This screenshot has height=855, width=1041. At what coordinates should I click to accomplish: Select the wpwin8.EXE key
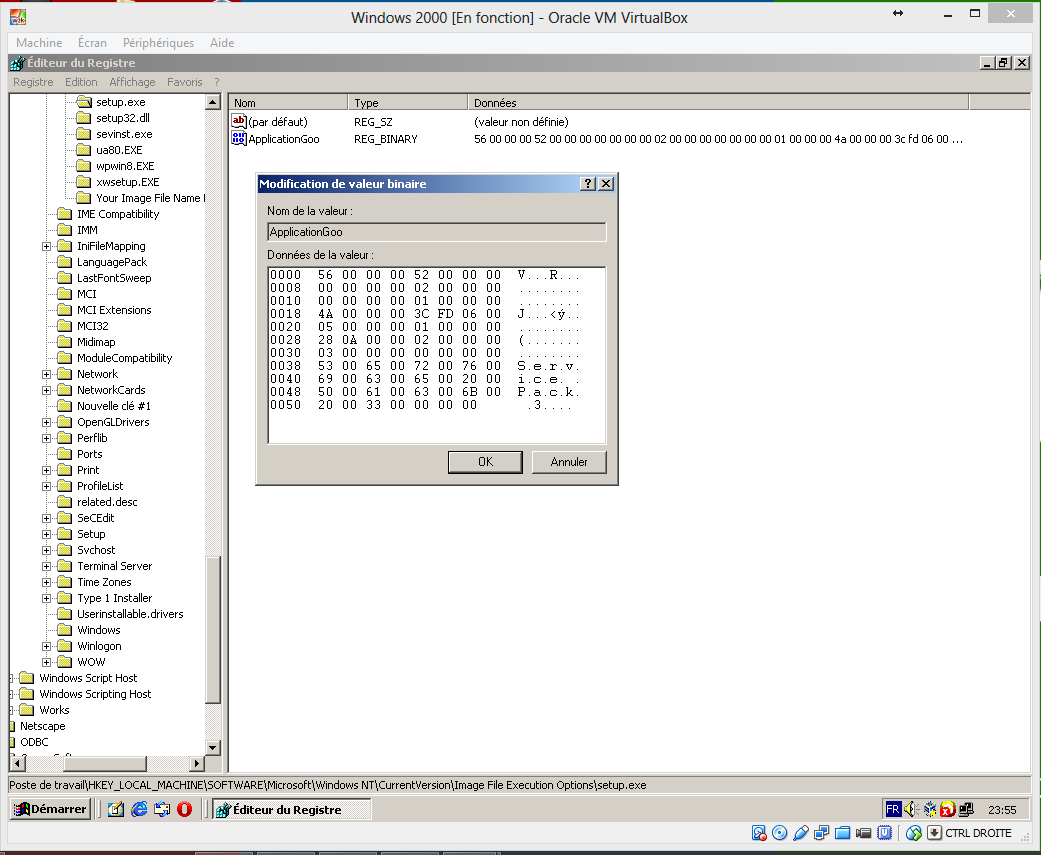point(125,166)
